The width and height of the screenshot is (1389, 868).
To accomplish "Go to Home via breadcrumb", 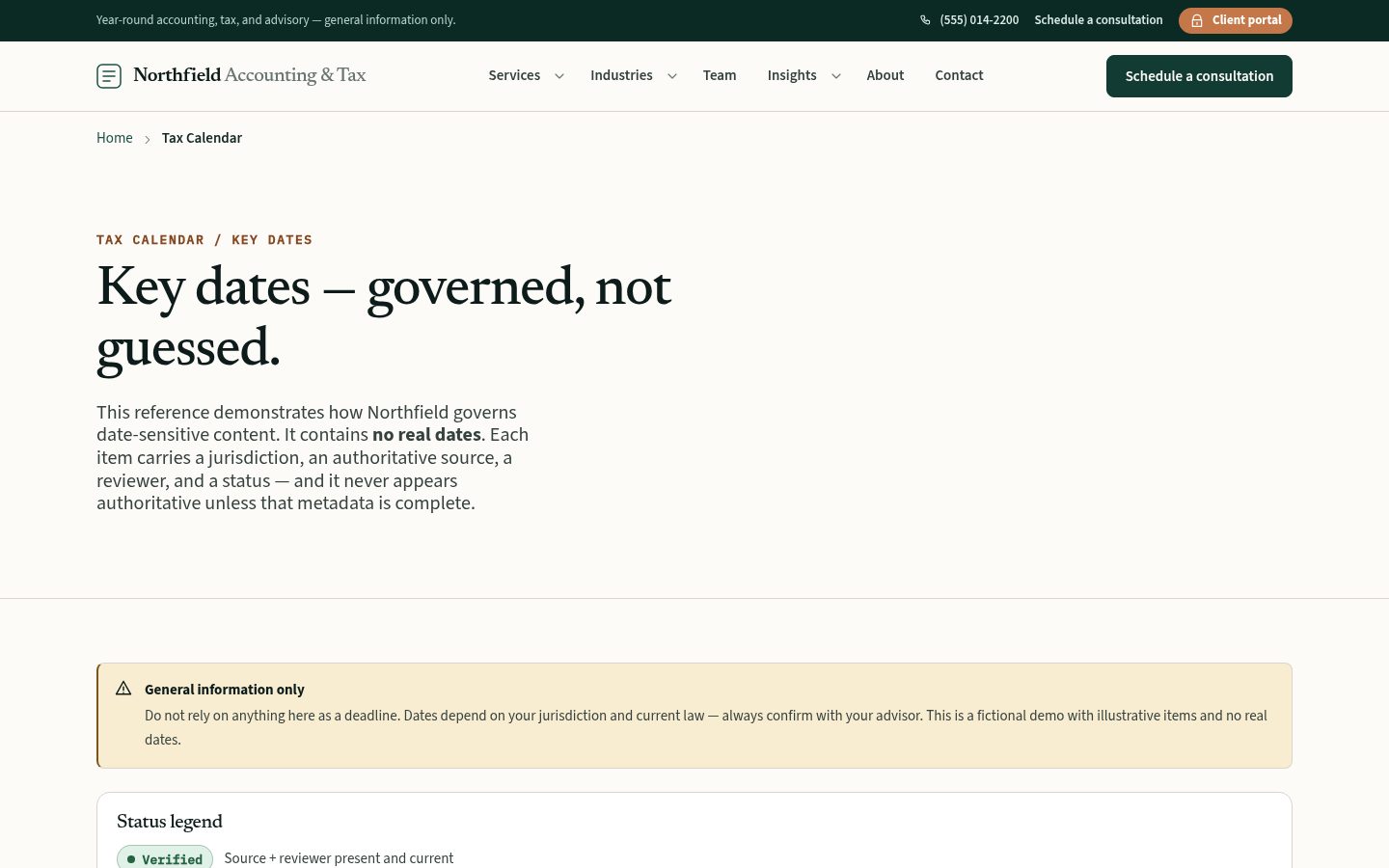I will click(x=115, y=138).
